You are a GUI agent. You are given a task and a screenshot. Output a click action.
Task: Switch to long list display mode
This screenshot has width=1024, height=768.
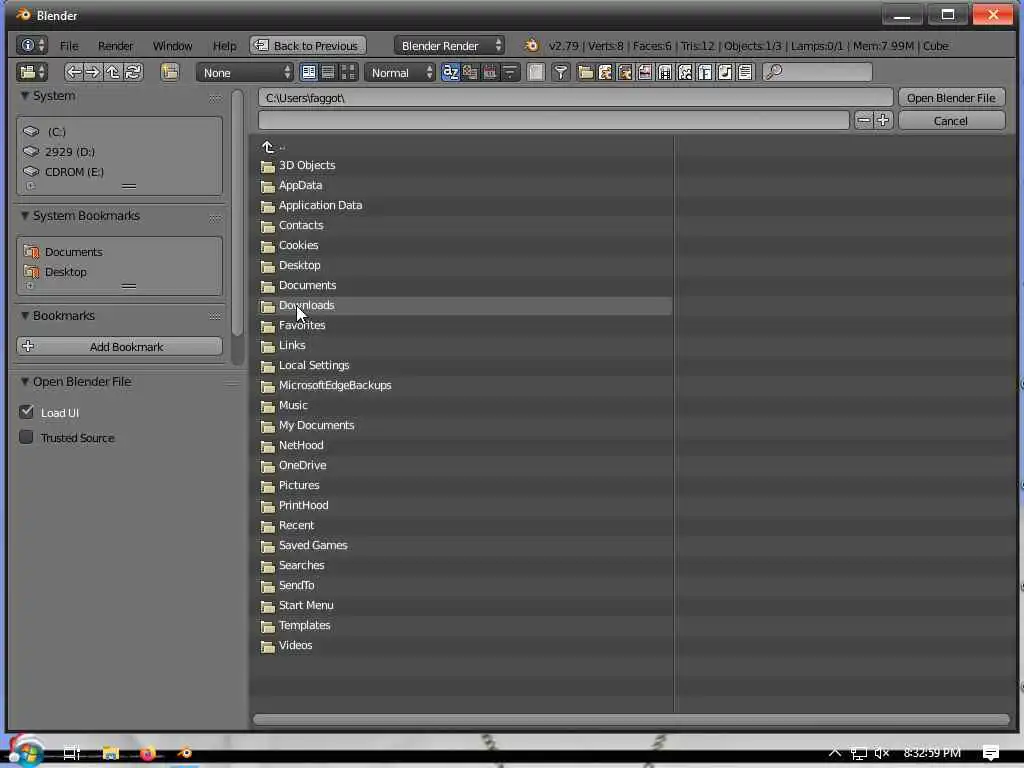point(328,72)
